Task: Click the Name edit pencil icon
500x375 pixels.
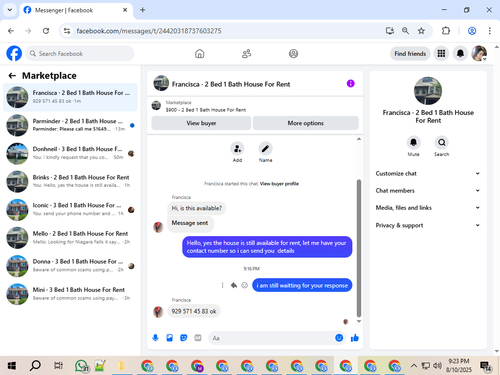Action: pos(265,149)
